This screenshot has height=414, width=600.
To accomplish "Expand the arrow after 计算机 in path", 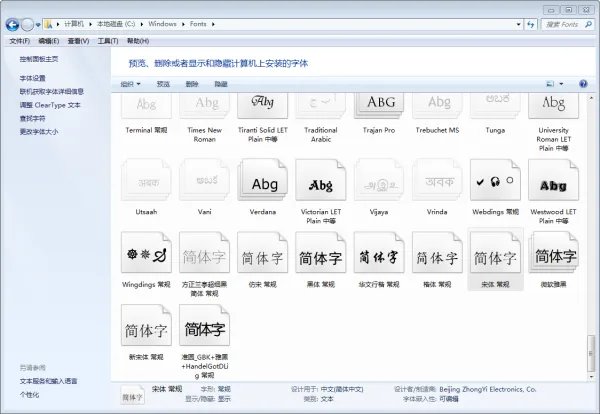I will coord(90,24).
